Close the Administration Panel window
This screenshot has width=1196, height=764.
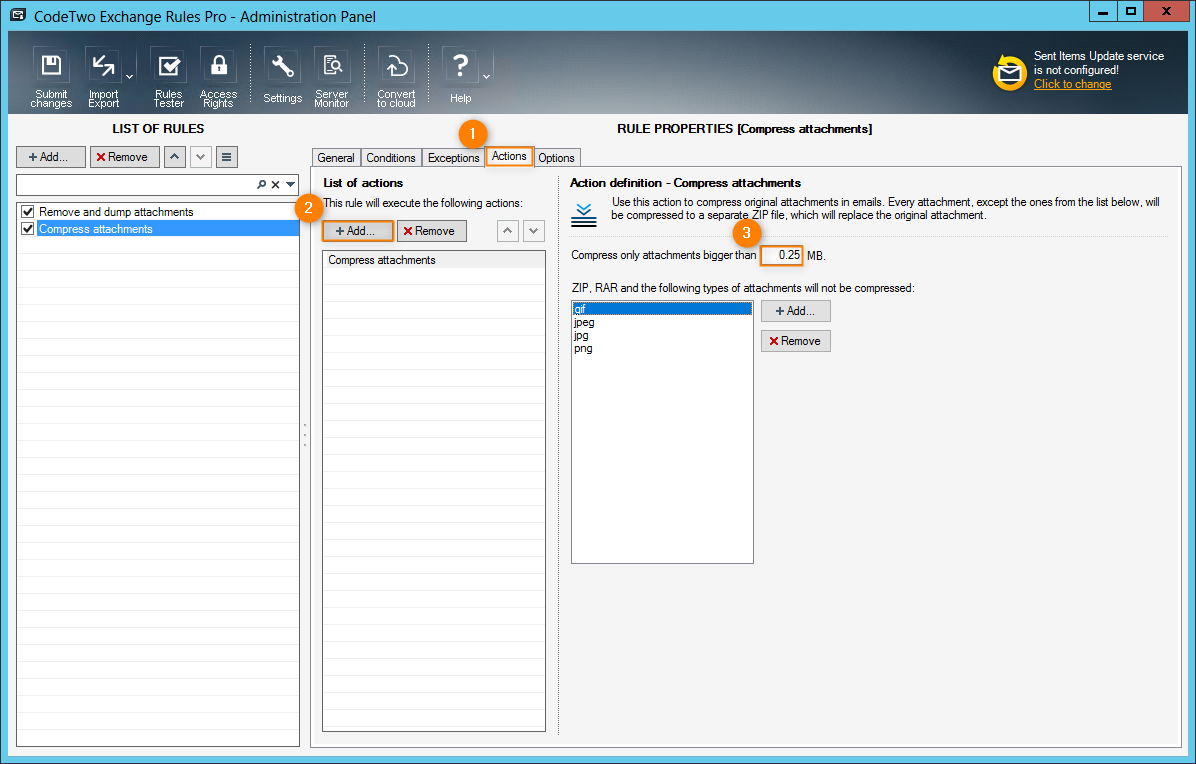click(1167, 12)
